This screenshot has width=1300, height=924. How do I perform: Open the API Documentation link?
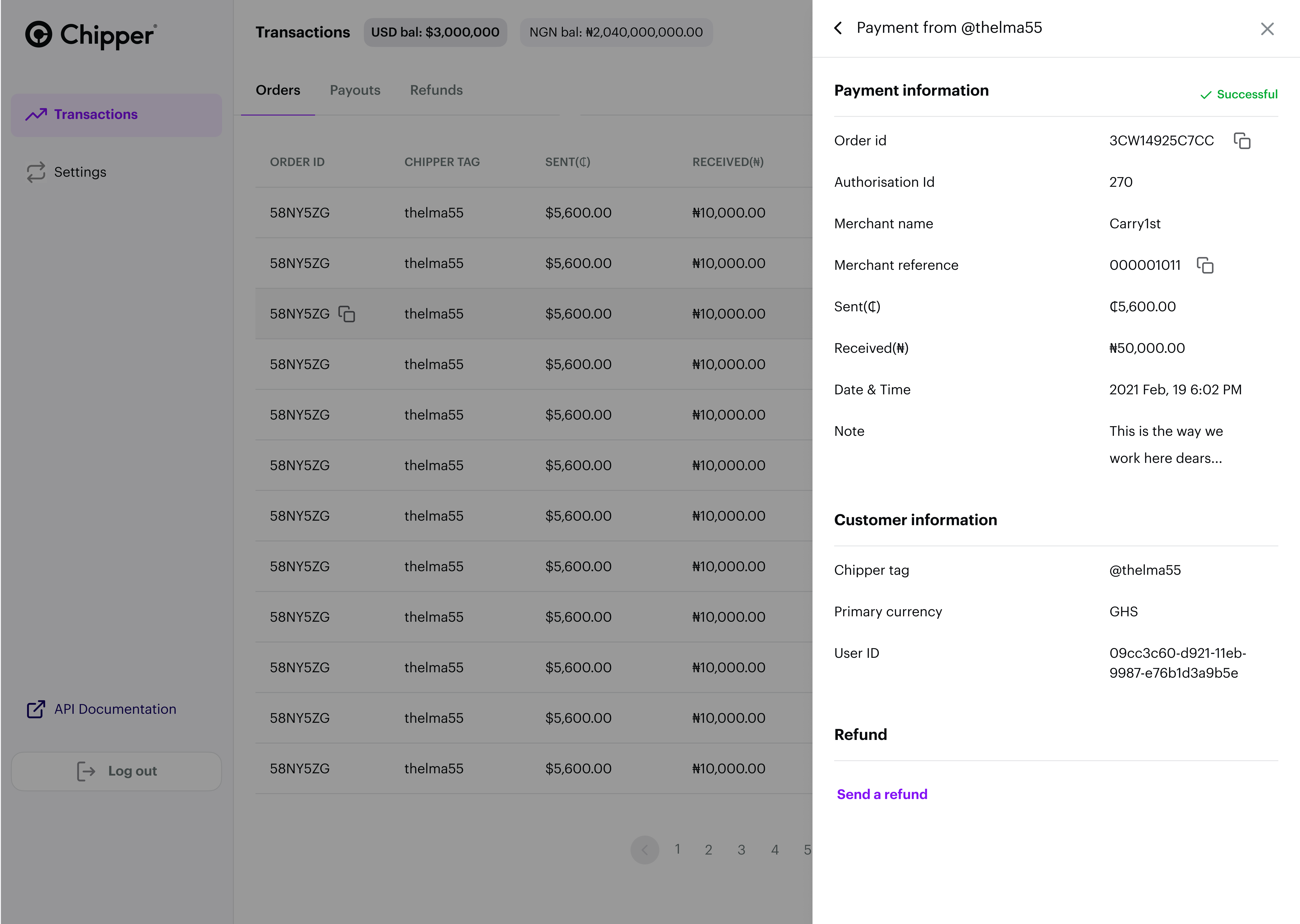(x=115, y=709)
